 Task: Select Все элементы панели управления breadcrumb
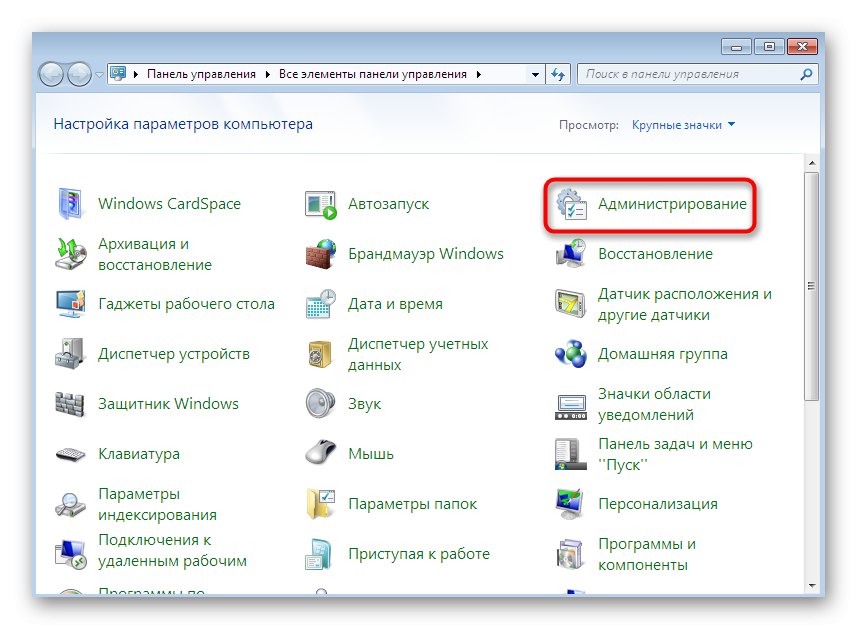pyautogui.click(x=373, y=74)
